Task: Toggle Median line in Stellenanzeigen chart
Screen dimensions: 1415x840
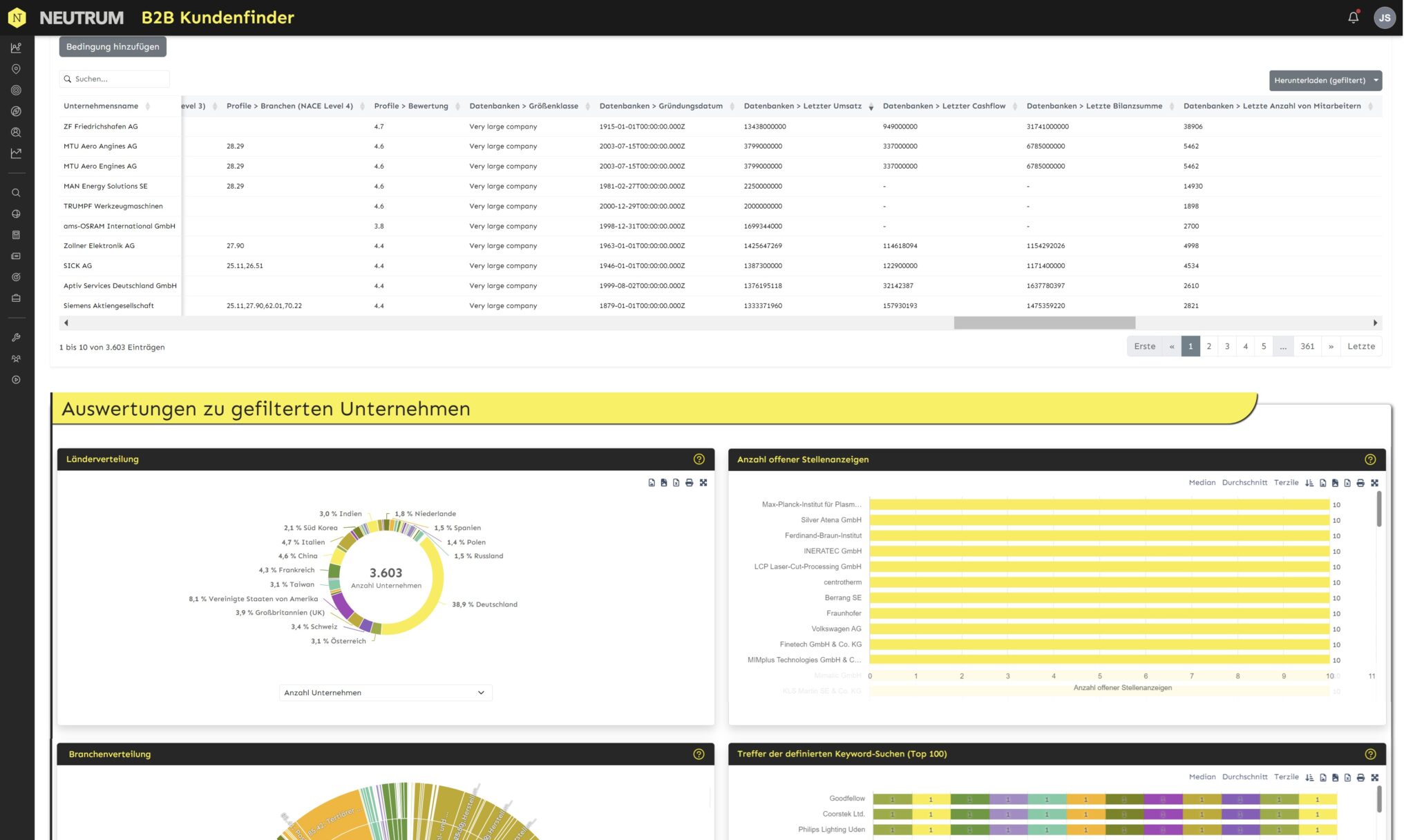Action: coord(1202,483)
